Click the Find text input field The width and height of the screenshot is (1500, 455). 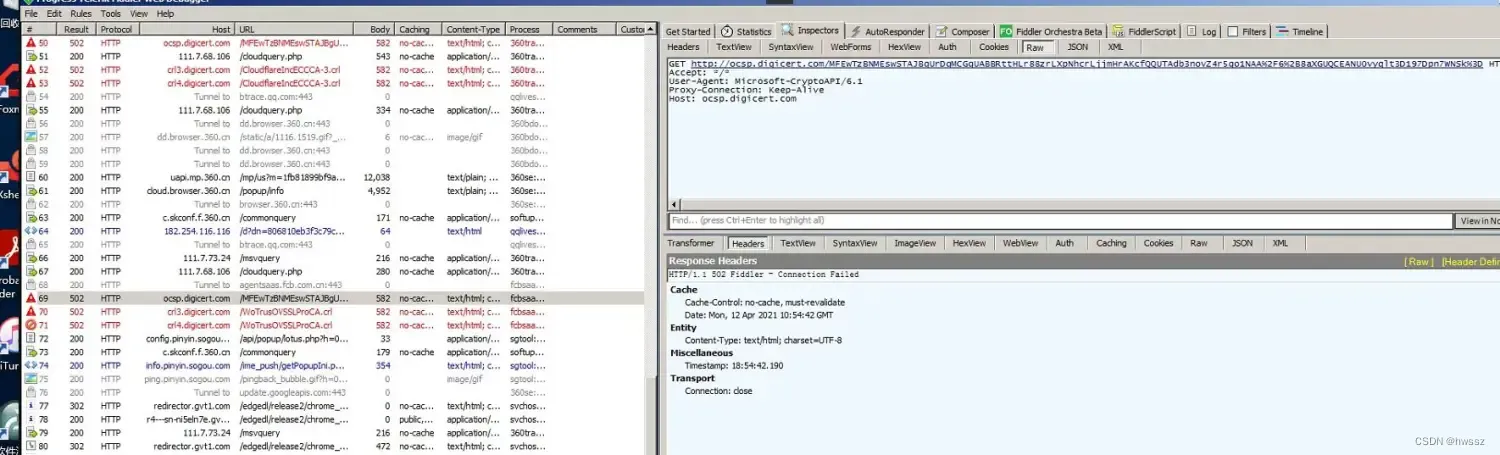[x=1060, y=221]
